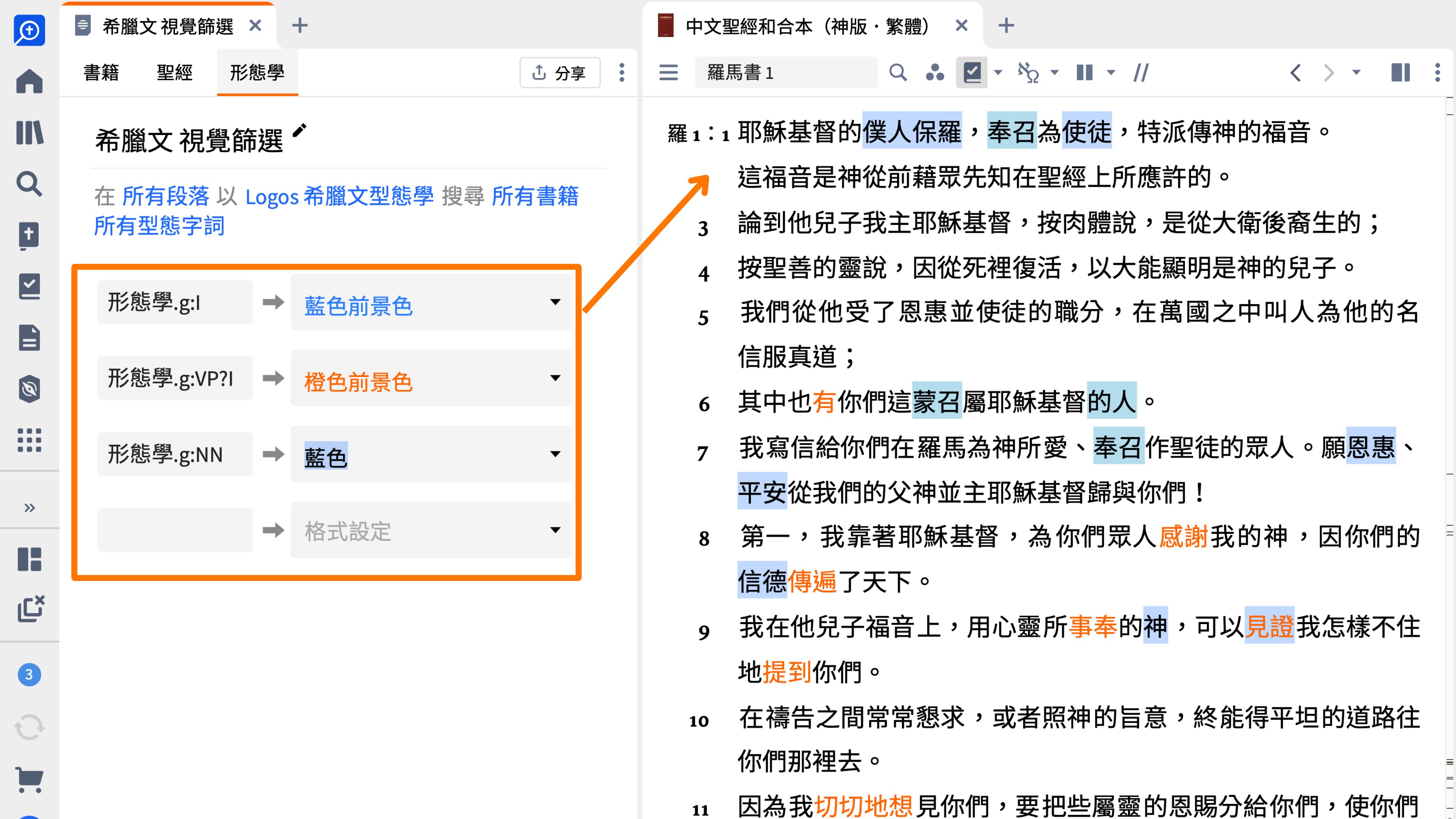Open the Logos search assistant icon
This screenshot has width=1456, height=819.
30,30
